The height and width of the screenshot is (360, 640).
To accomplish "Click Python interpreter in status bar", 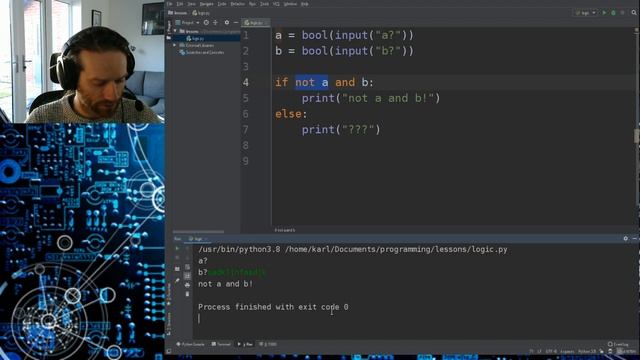I will [x=587, y=351].
